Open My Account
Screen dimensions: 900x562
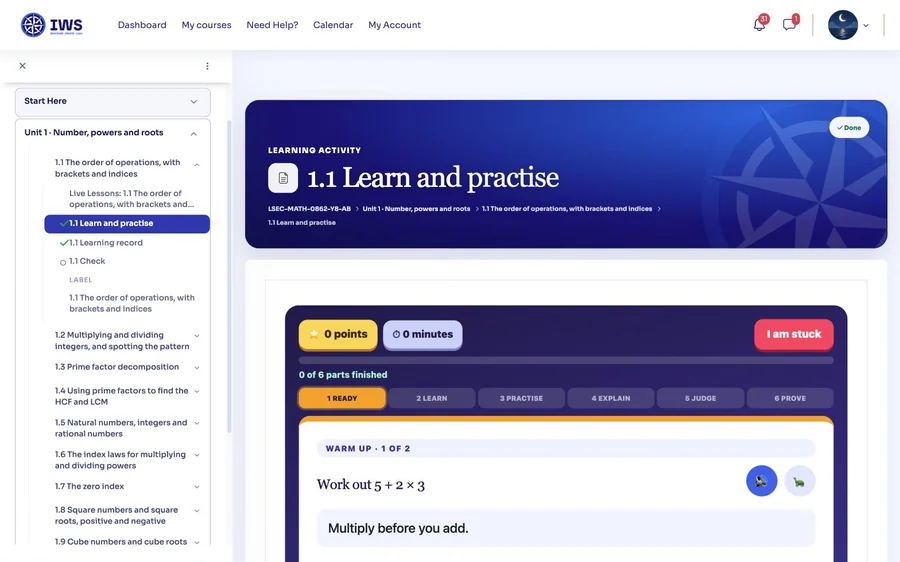point(394,25)
